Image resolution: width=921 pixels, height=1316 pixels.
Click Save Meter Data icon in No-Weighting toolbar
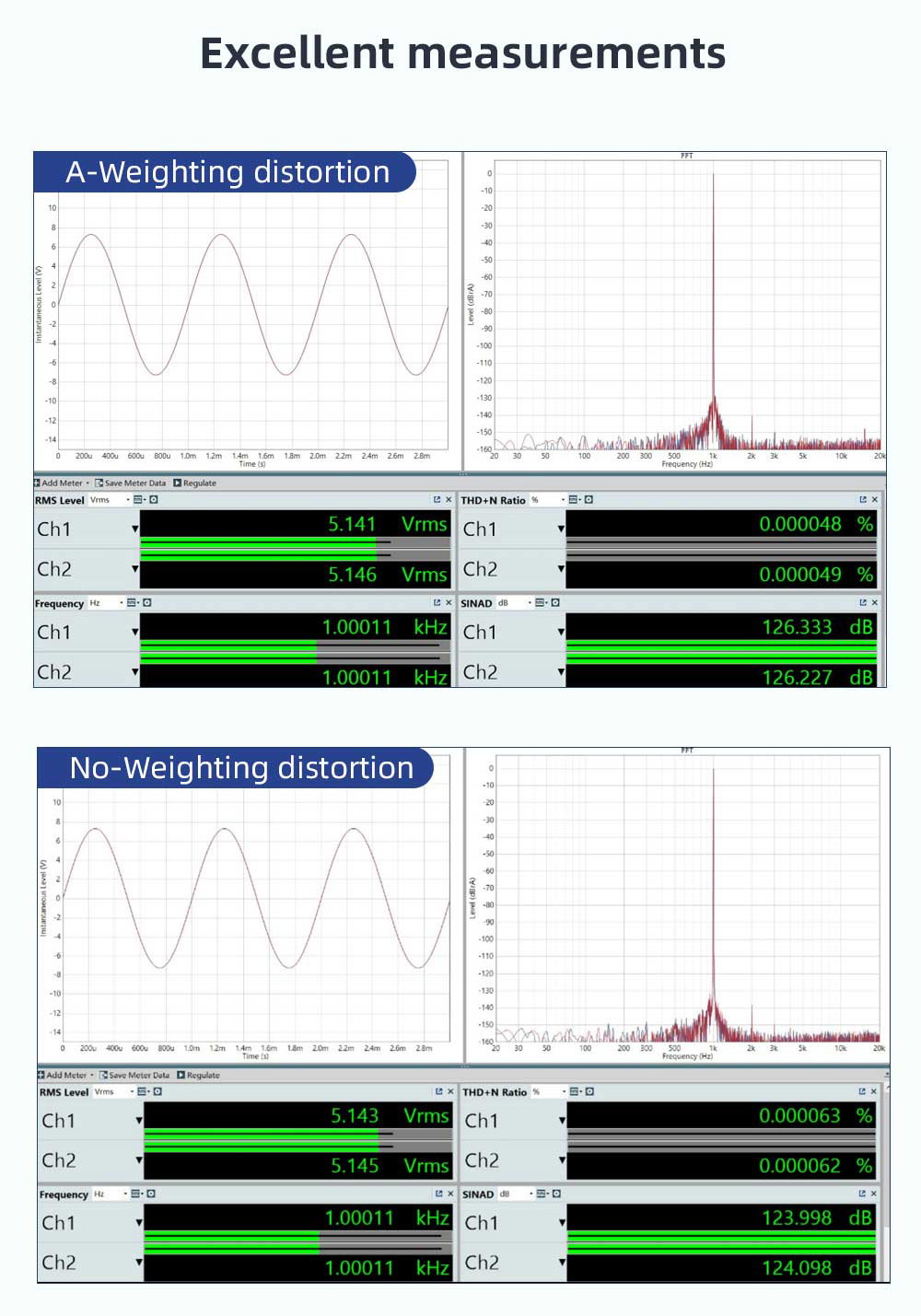click(x=104, y=1075)
